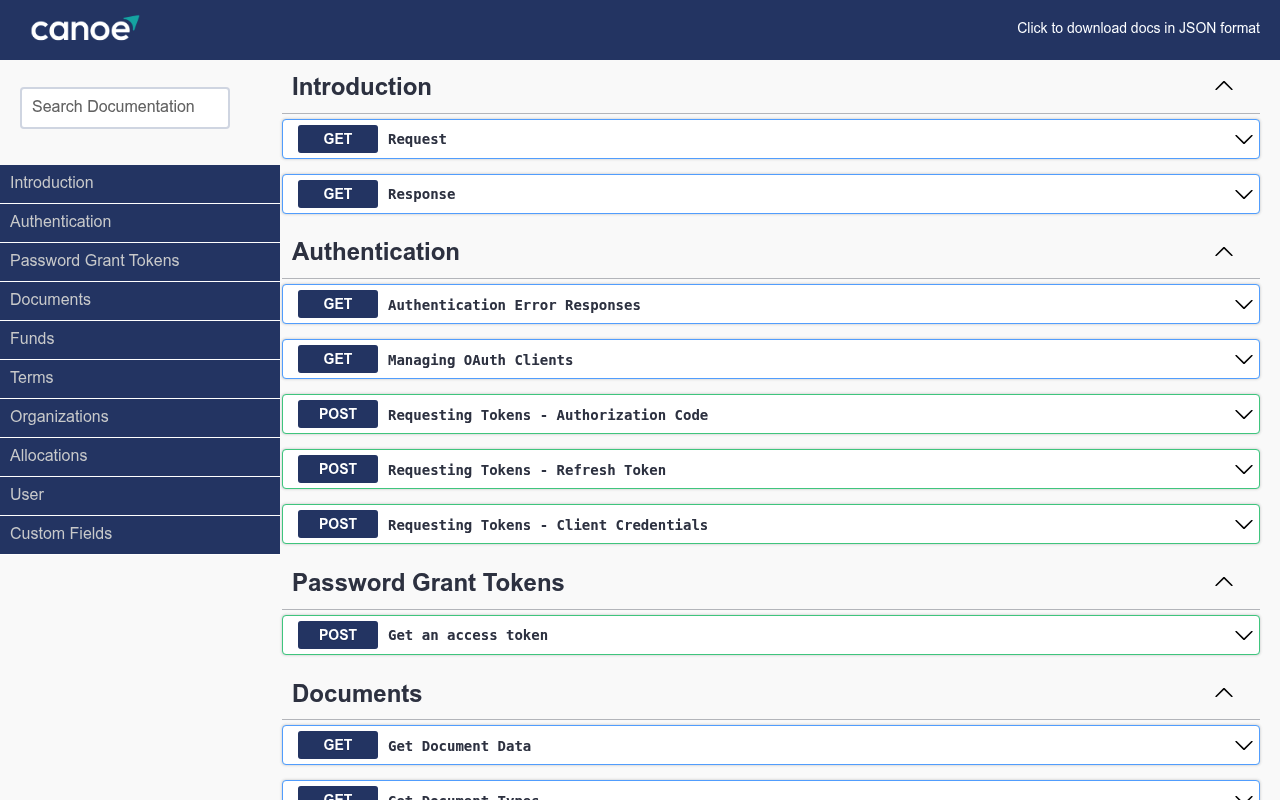Click GET badge for Authentication Error Responses
This screenshot has width=1280, height=800.
pos(338,304)
